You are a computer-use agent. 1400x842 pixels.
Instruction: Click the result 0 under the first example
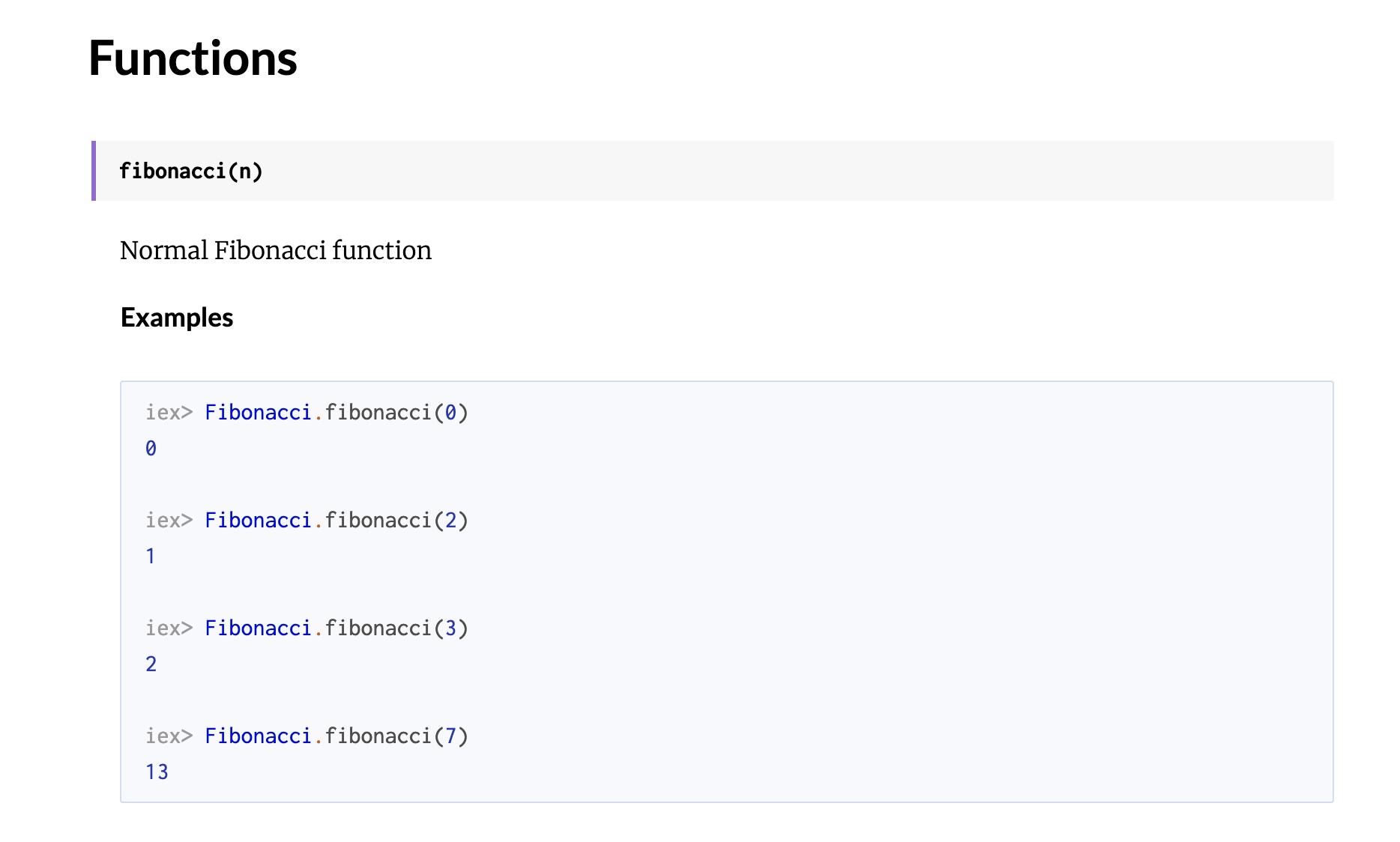tap(151, 449)
